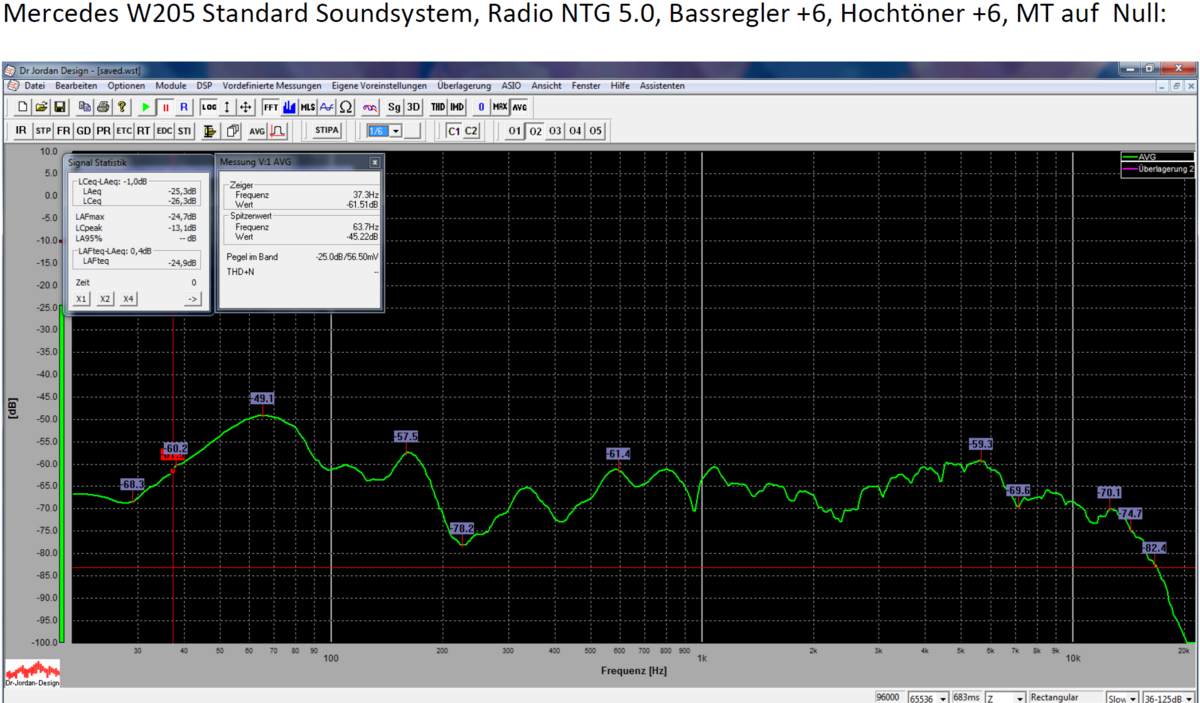Click the vertical autoscale arrow icon
This screenshot has width=1200, height=703.
[227, 106]
